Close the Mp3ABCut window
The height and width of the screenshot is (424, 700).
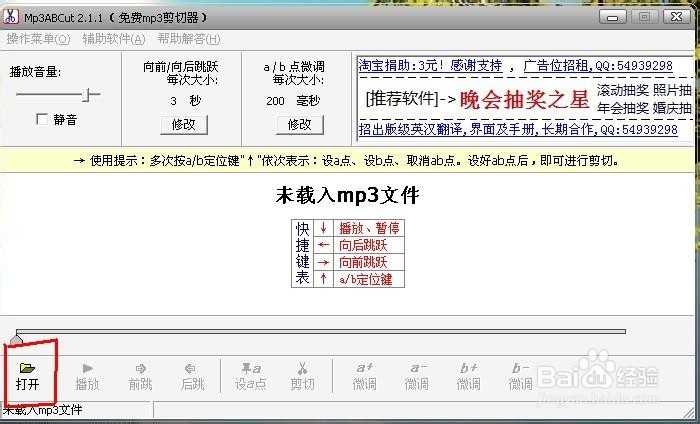pos(676,17)
